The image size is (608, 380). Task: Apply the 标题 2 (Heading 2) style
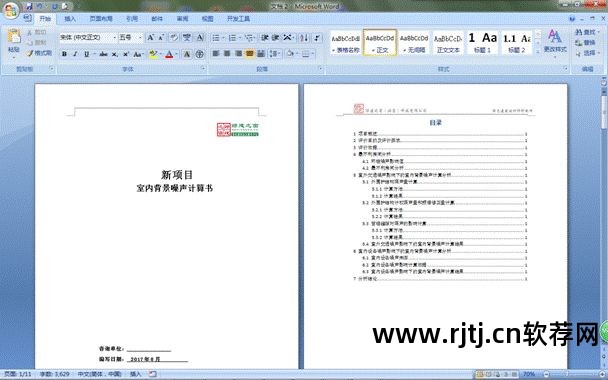[516, 43]
